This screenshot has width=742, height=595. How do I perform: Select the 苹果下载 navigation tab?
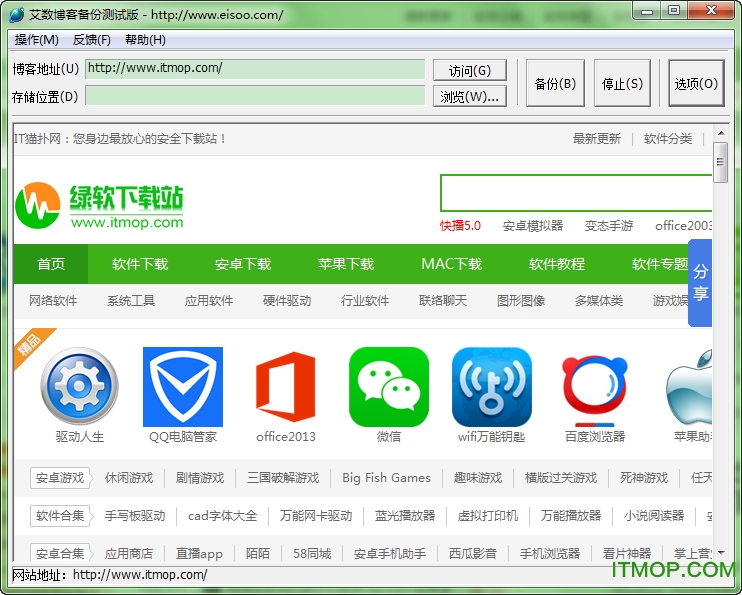[346, 264]
